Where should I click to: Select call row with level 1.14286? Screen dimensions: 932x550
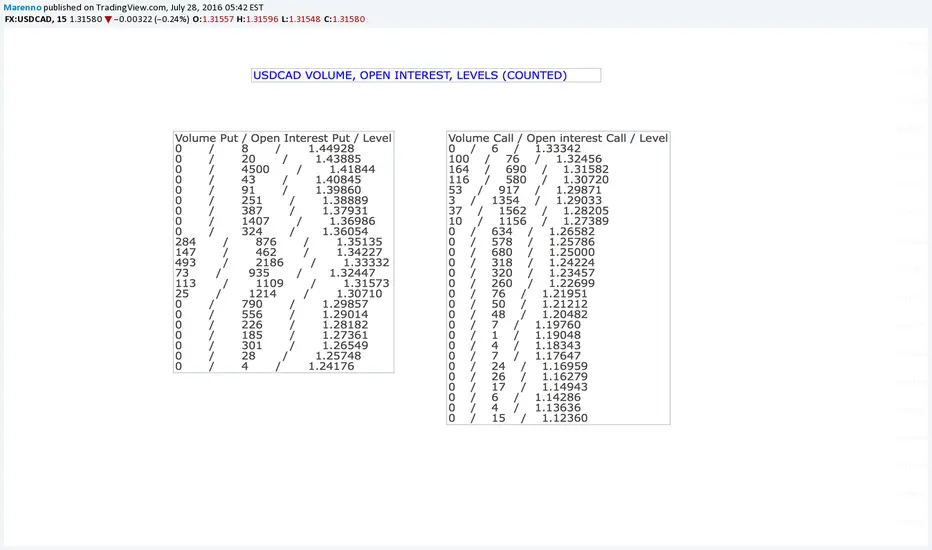515,397
